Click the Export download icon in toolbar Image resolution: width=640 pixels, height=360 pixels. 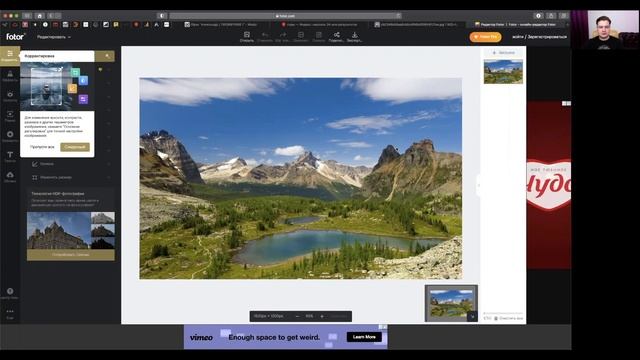coord(354,37)
